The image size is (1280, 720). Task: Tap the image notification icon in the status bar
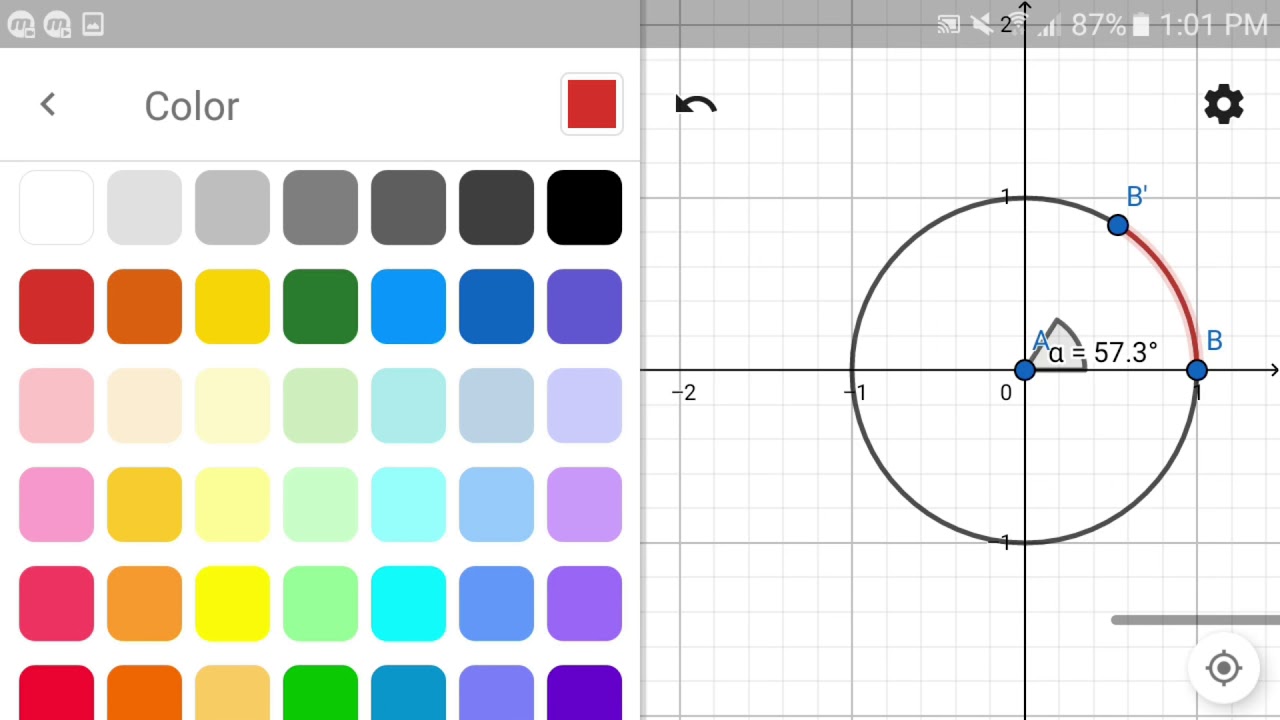pos(93,24)
